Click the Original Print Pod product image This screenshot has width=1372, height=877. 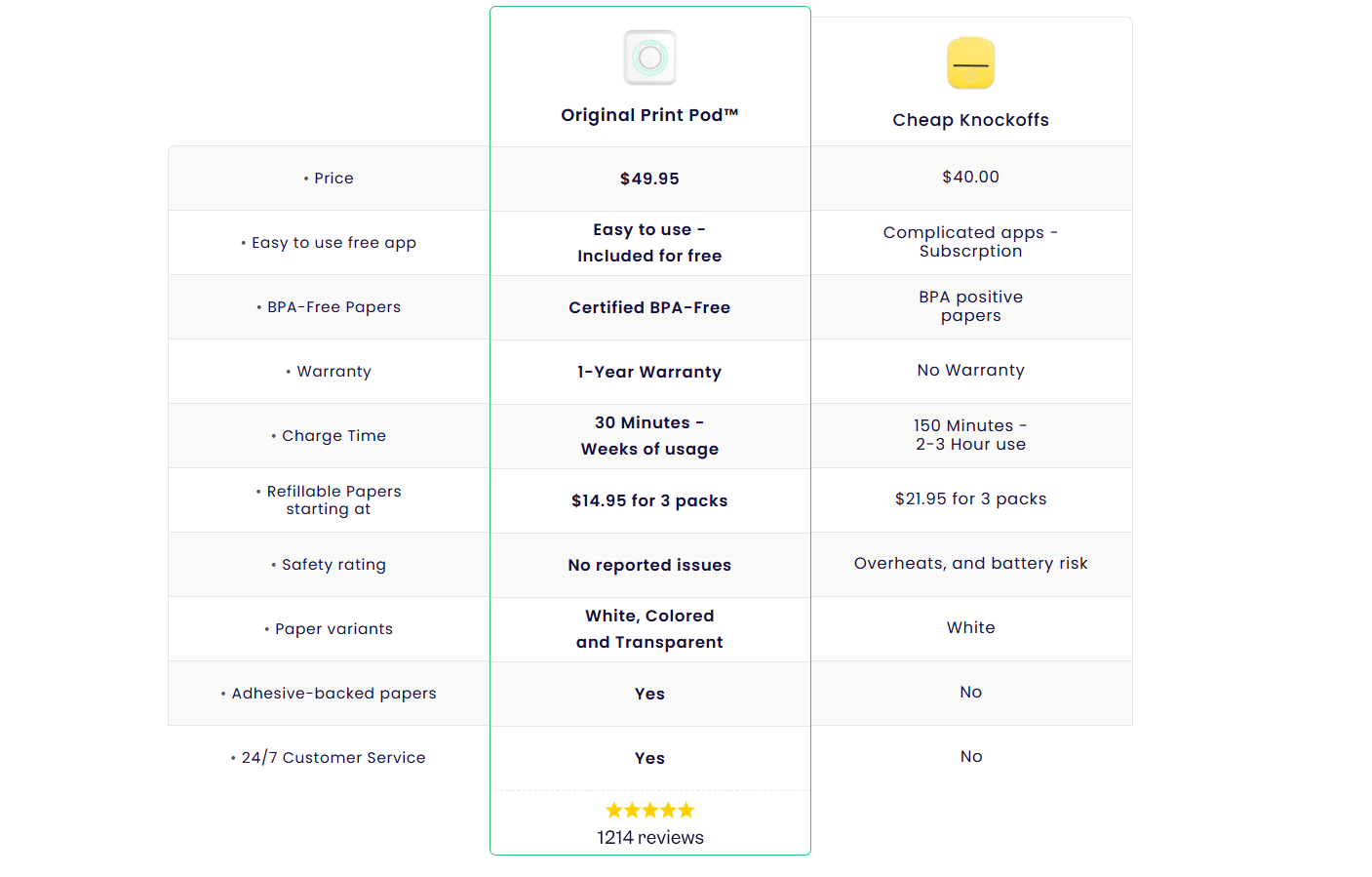(x=649, y=58)
